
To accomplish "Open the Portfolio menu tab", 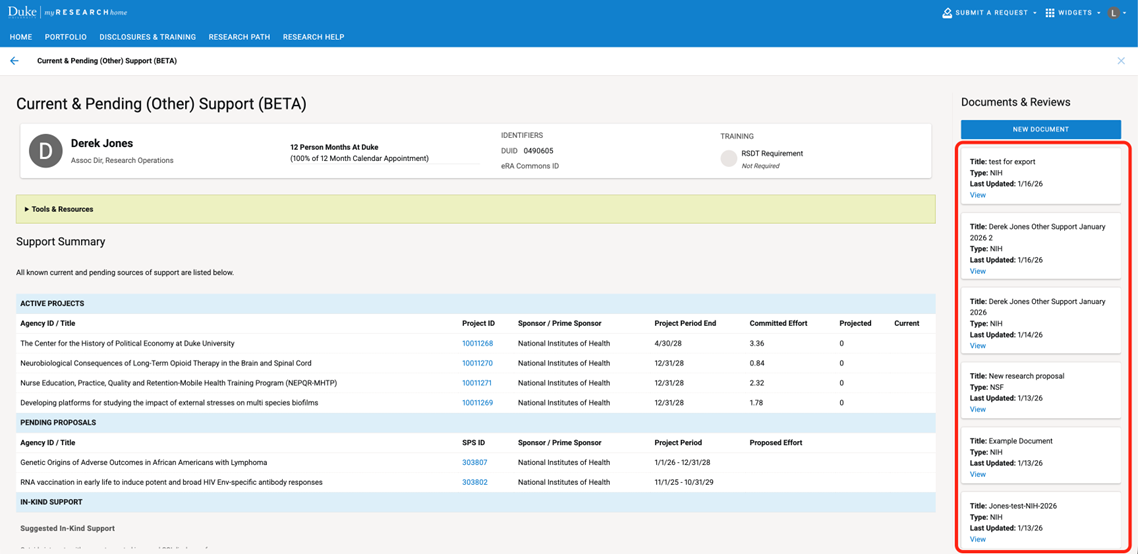I will tap(66, 37).
